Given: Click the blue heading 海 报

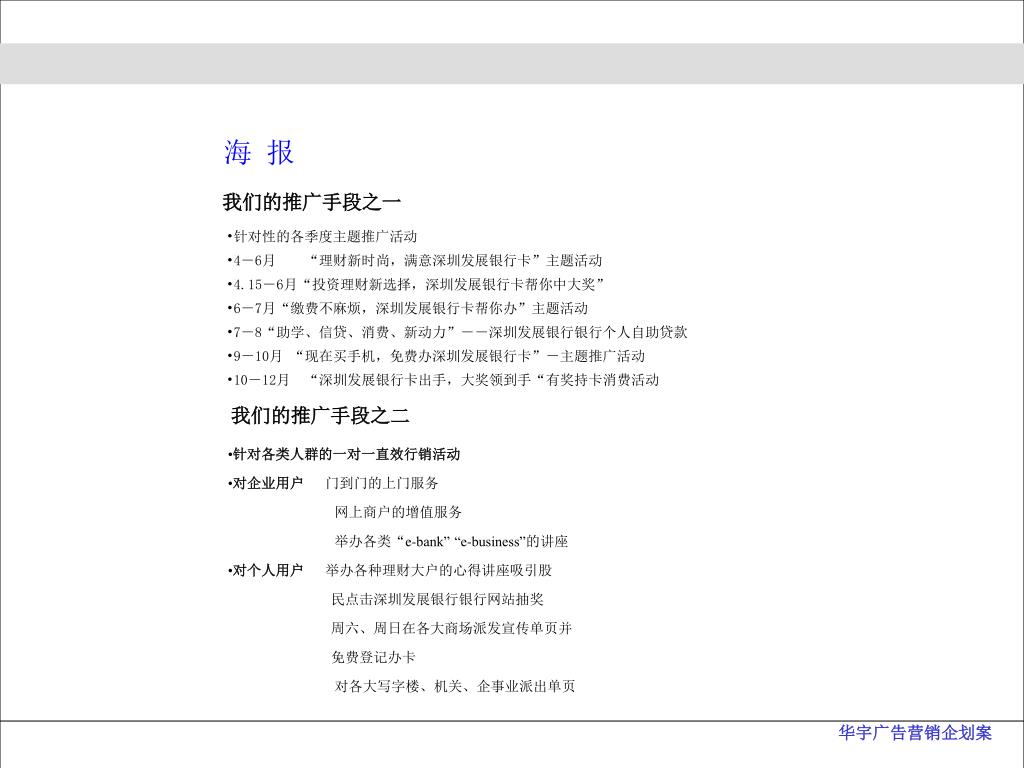Looking at the screenshot, I should (259, 152).
